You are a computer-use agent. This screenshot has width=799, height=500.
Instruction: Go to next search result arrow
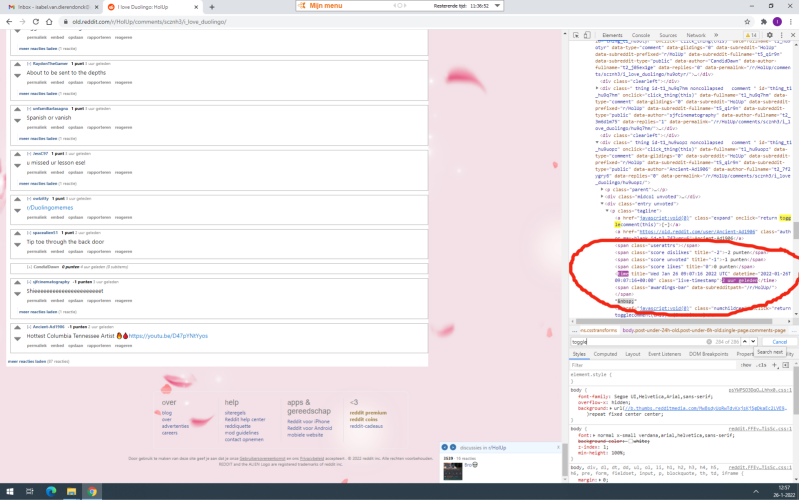point(753,341)
